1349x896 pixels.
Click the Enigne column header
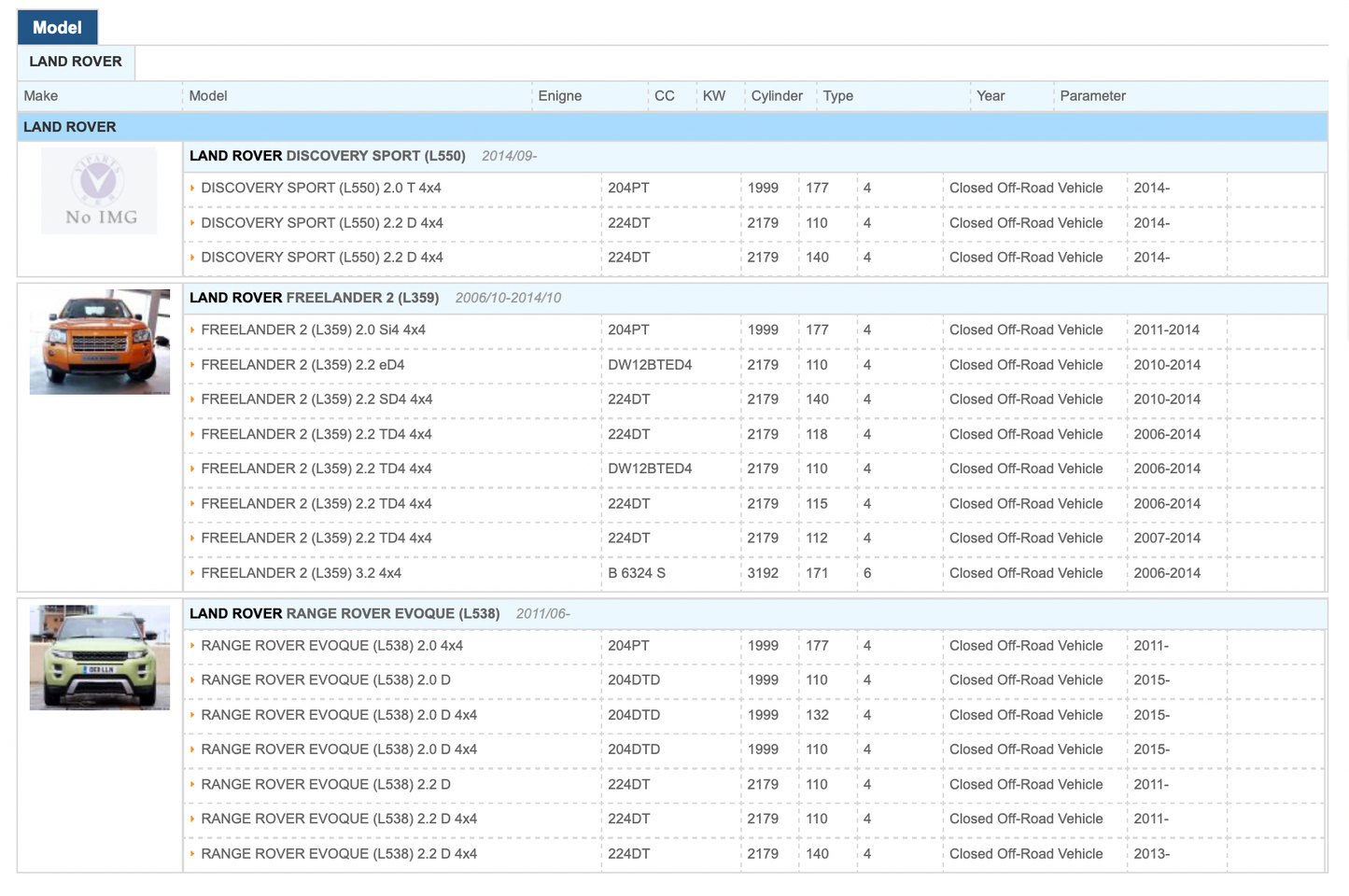click(560, 96)
